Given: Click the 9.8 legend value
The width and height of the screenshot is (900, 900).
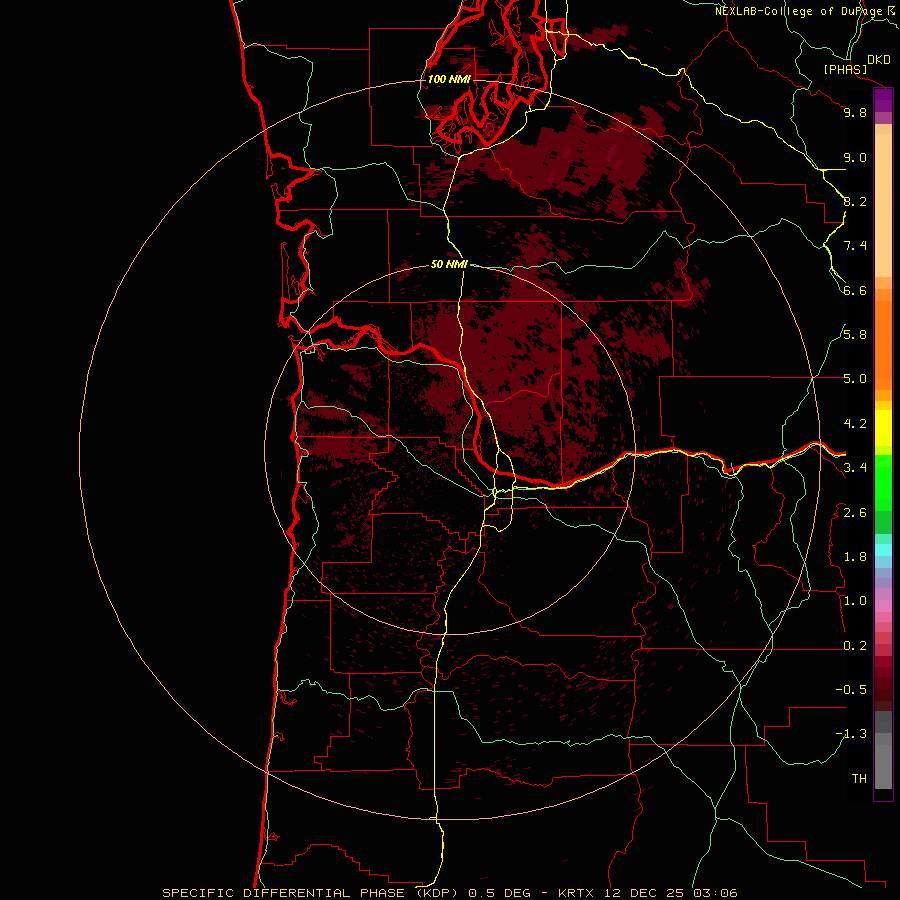Looking at the screenshot, I should 855,112.
